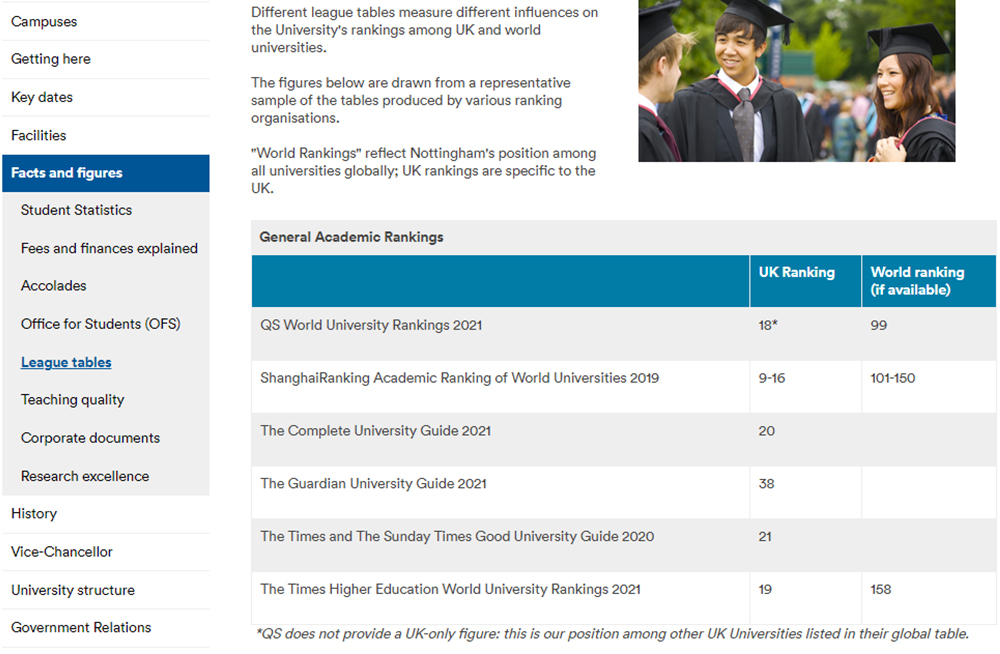
Task: Open Fees and finances explained
Action: pyautogui.click(x=109, y=248)
